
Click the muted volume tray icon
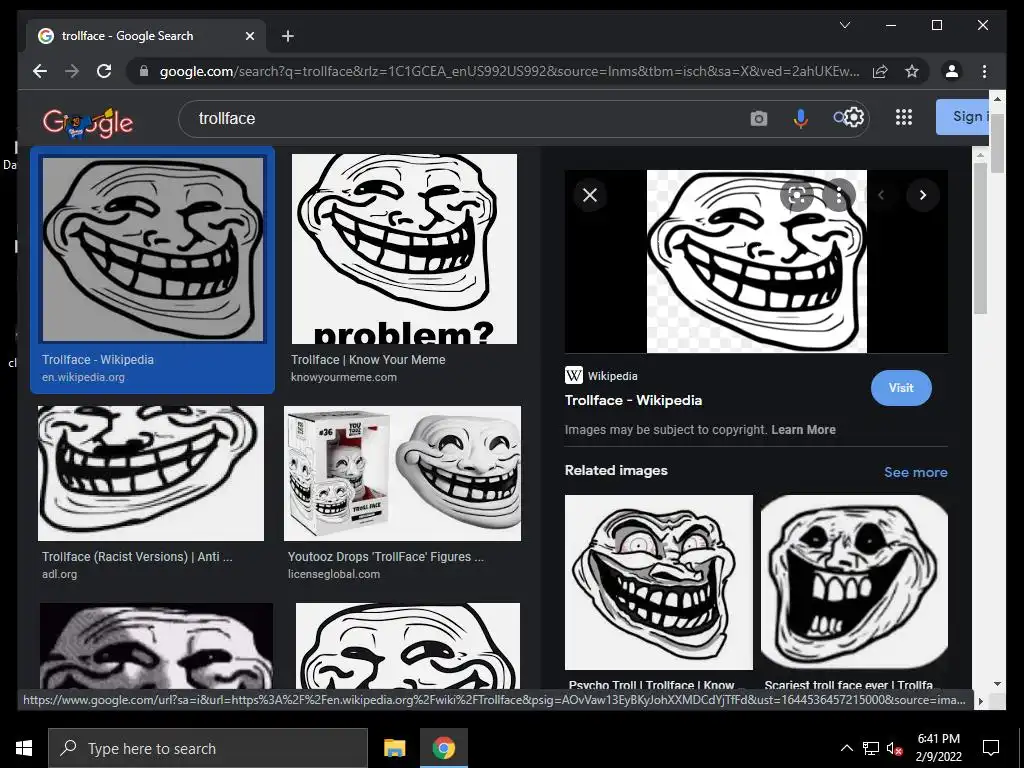click(895, 749)
